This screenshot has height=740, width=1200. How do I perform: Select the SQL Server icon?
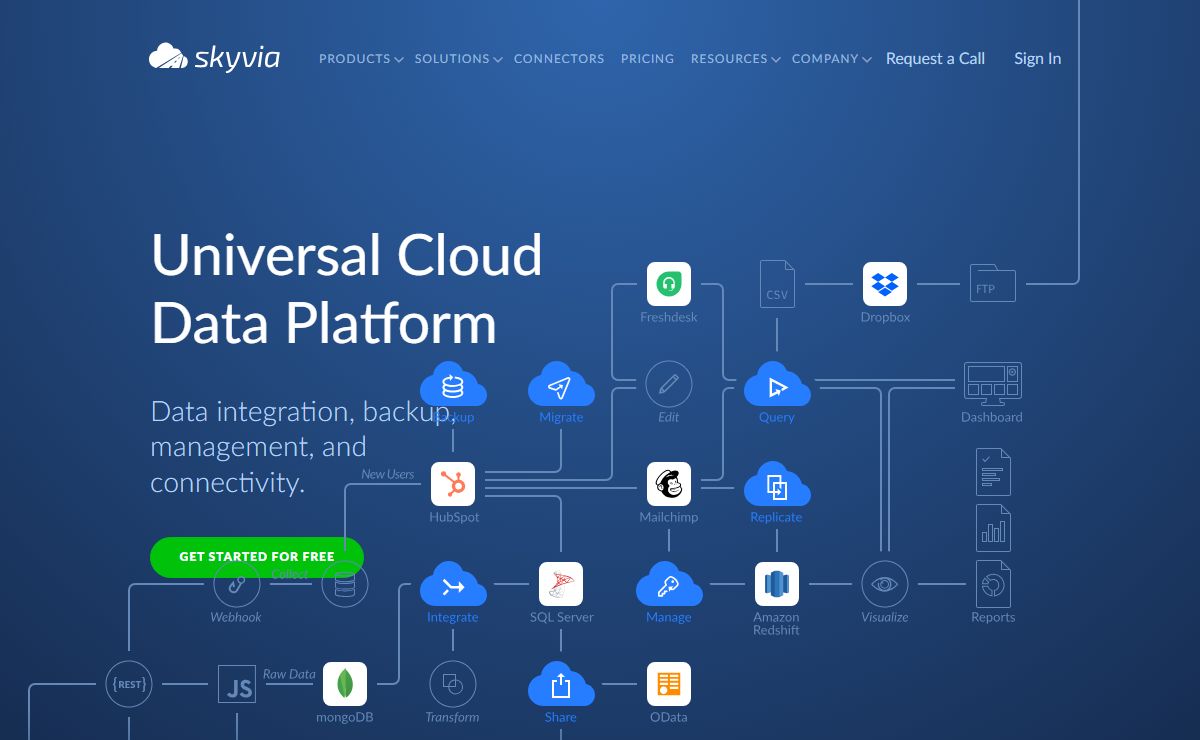(x=561, y=584)
